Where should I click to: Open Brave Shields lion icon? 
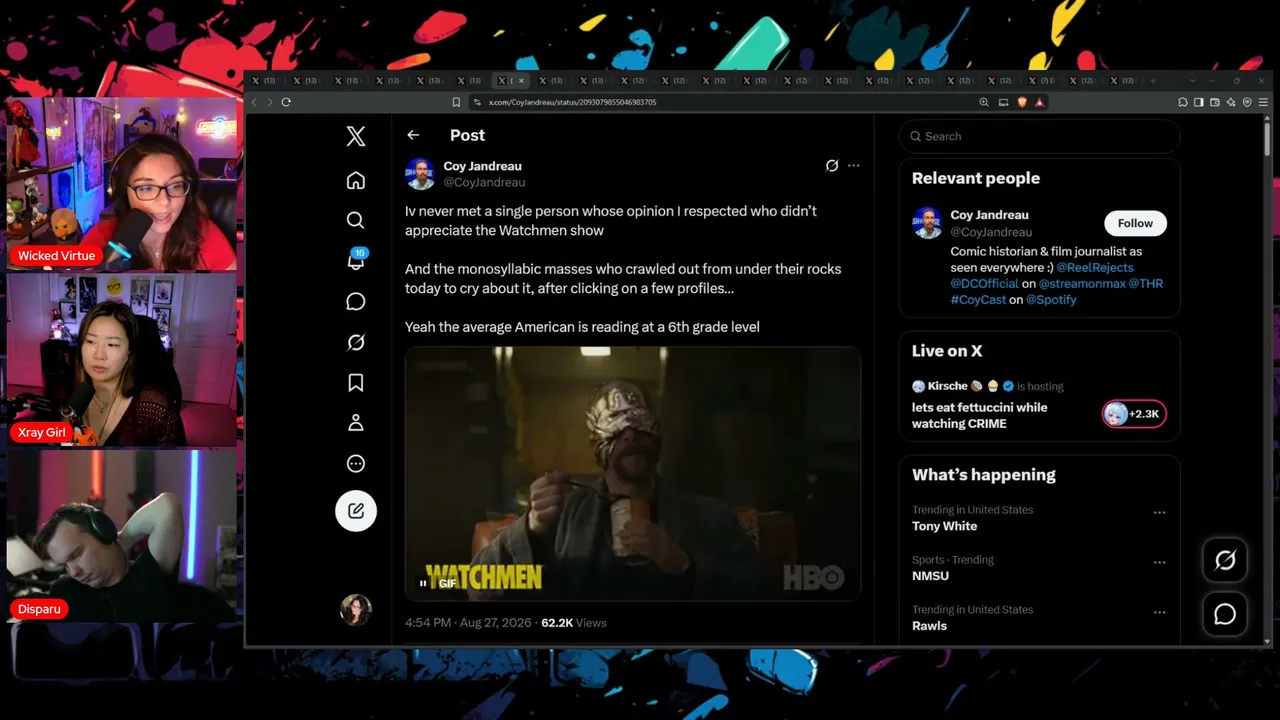pos(1022,102)
